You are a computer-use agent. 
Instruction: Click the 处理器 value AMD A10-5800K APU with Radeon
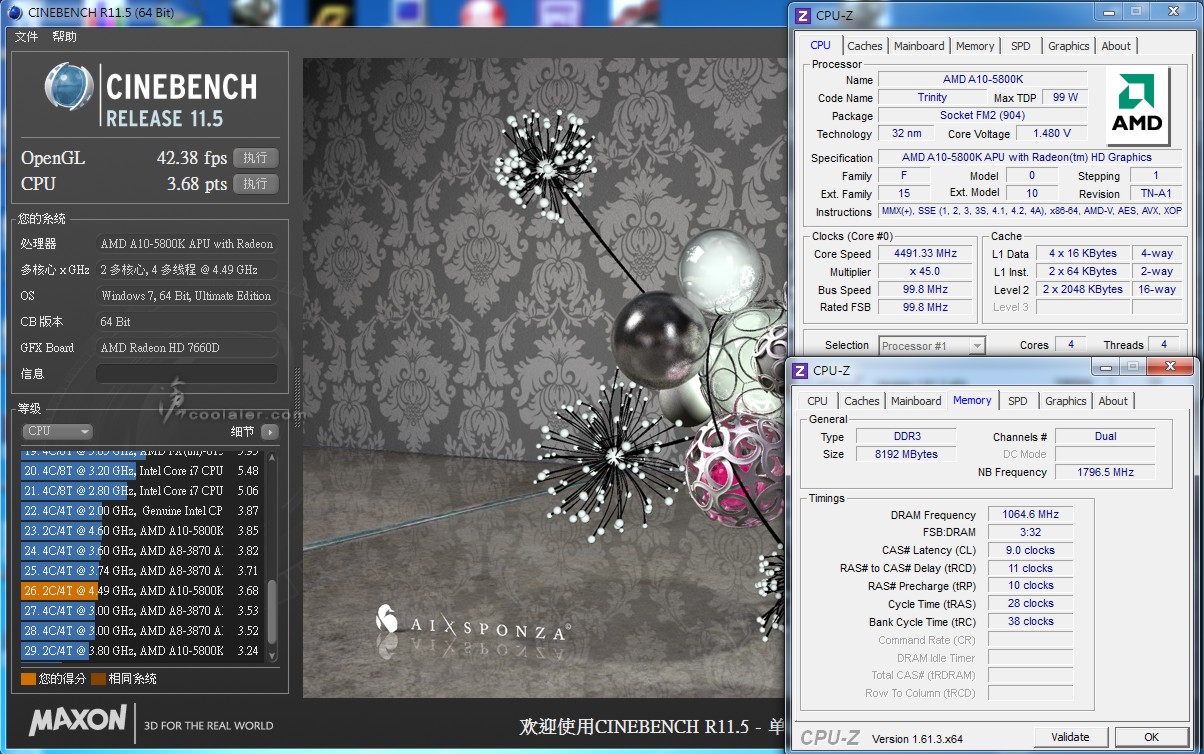[187, 244]
